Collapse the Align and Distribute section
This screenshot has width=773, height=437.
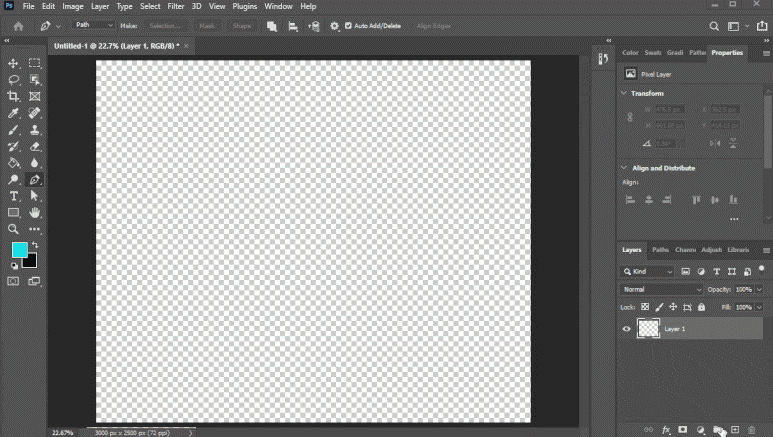[x=624, y=168]
